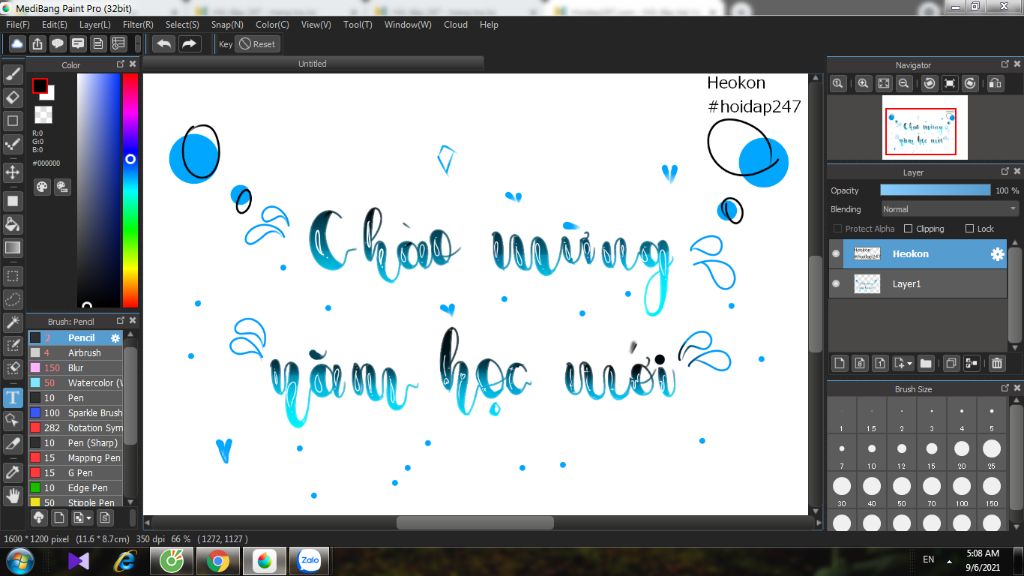Add a layer folder

(925, 364)
